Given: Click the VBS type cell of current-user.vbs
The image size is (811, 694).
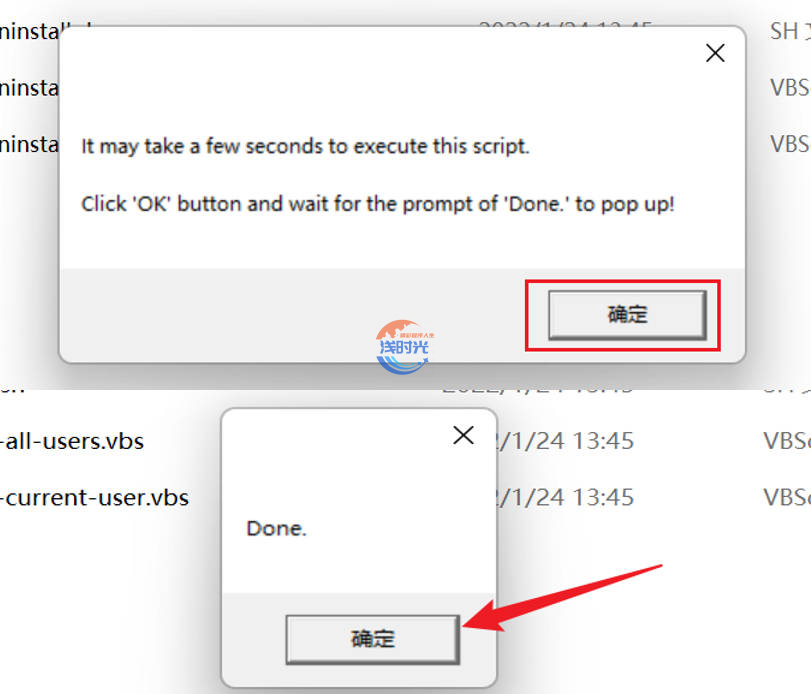Looking at the screenshot, I should (x=787, y=497).
